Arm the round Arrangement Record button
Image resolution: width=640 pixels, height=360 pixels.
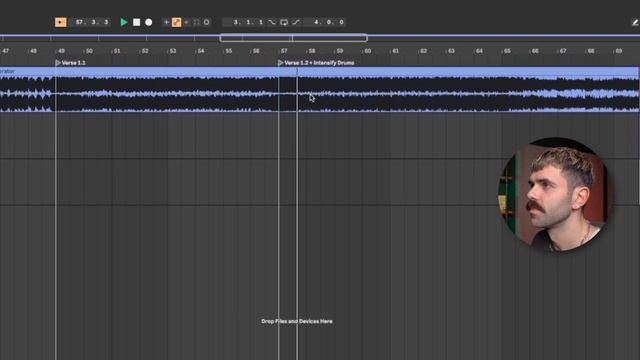click(x=149, y=22)
